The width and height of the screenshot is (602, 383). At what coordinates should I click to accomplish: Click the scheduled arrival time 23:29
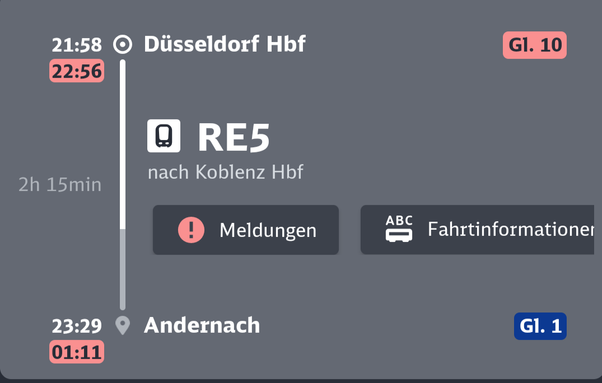tap(77, 326)
